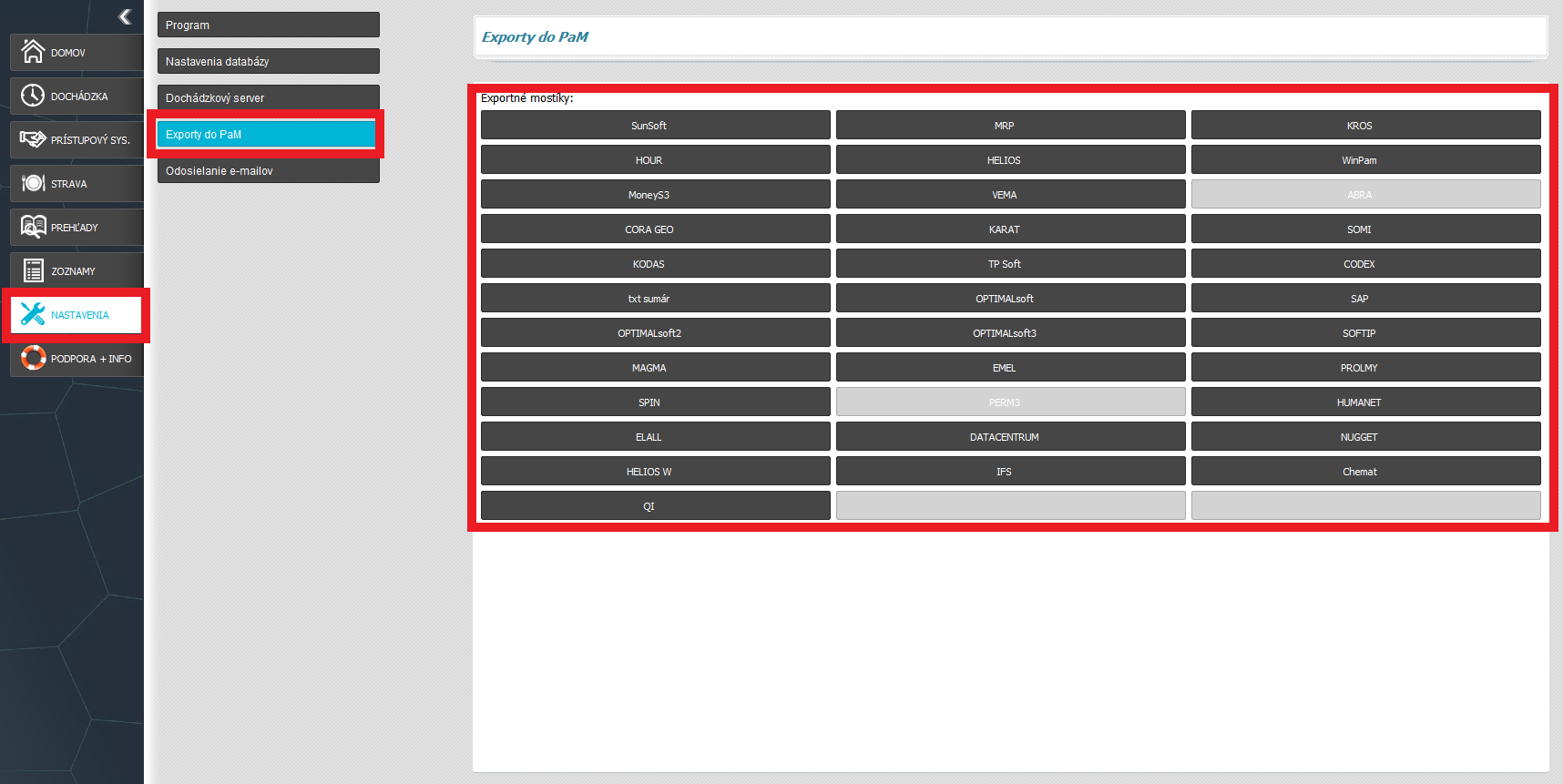Open the Program settings section

pyautogui.click(x=269, y=25)
